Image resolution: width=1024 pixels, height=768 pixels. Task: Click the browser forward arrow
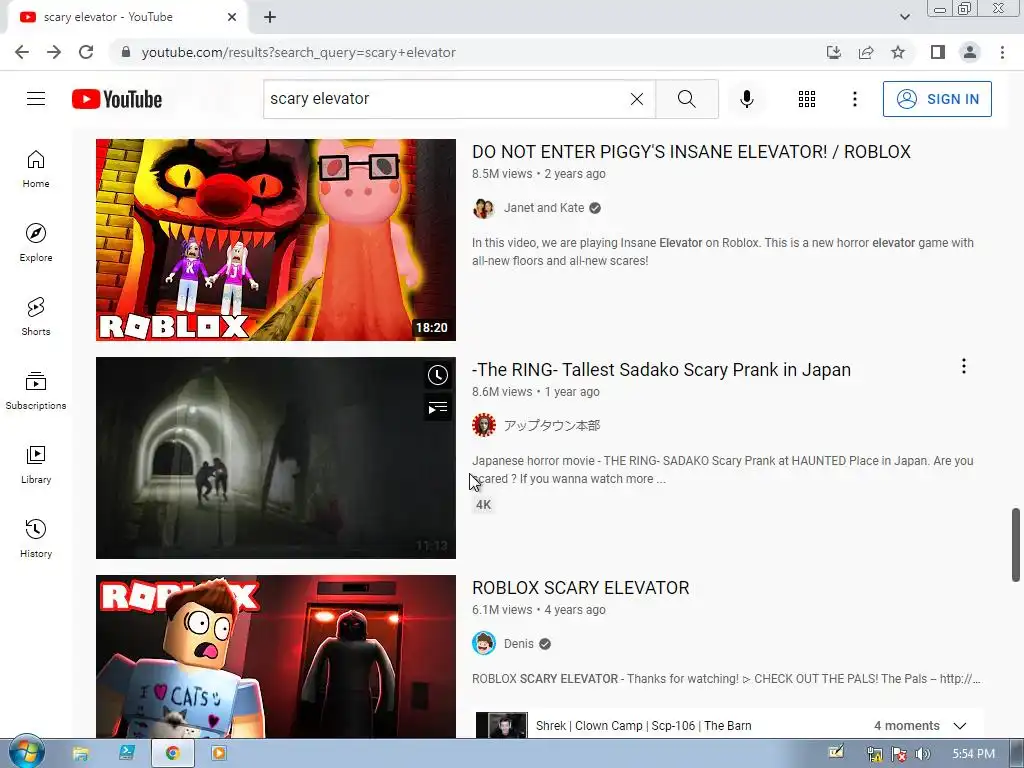coord(54,52)
